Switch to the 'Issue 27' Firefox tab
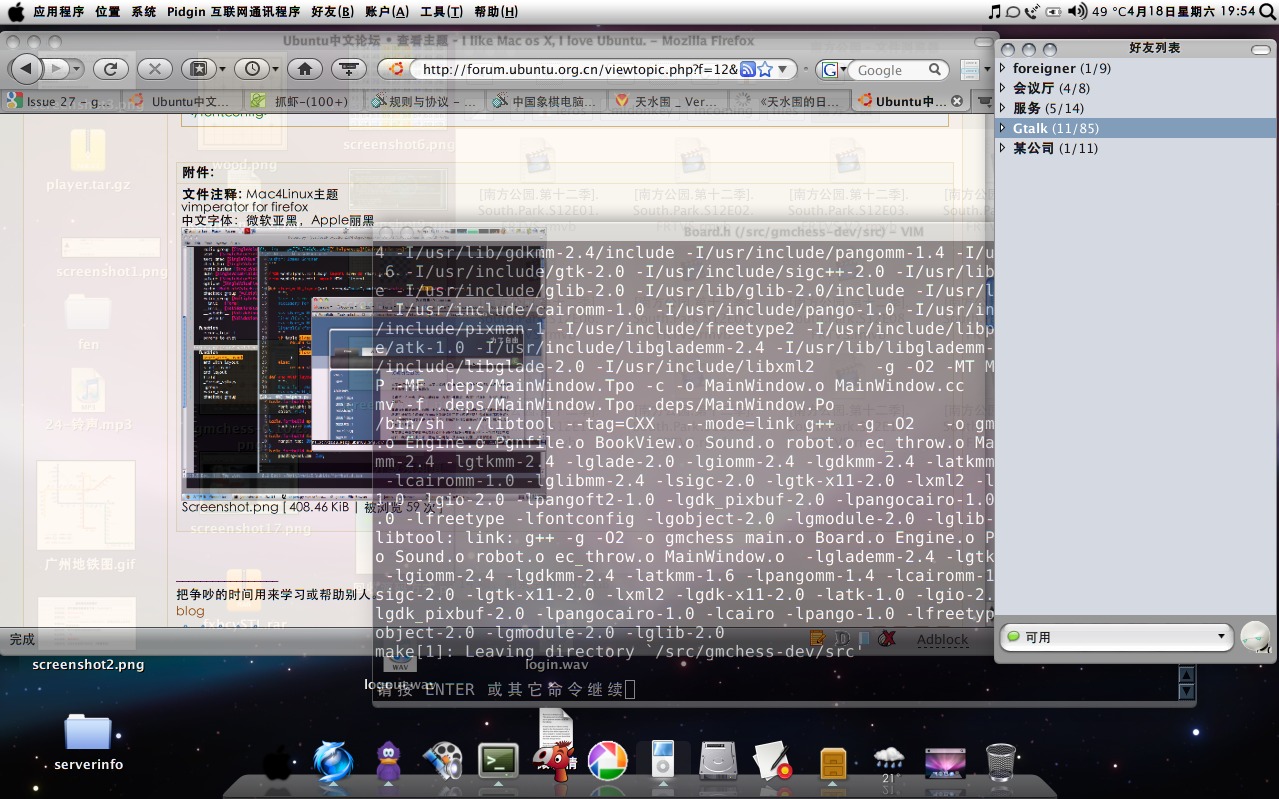The height and width of the screenshot is (799, 1279). pos(59,101)
